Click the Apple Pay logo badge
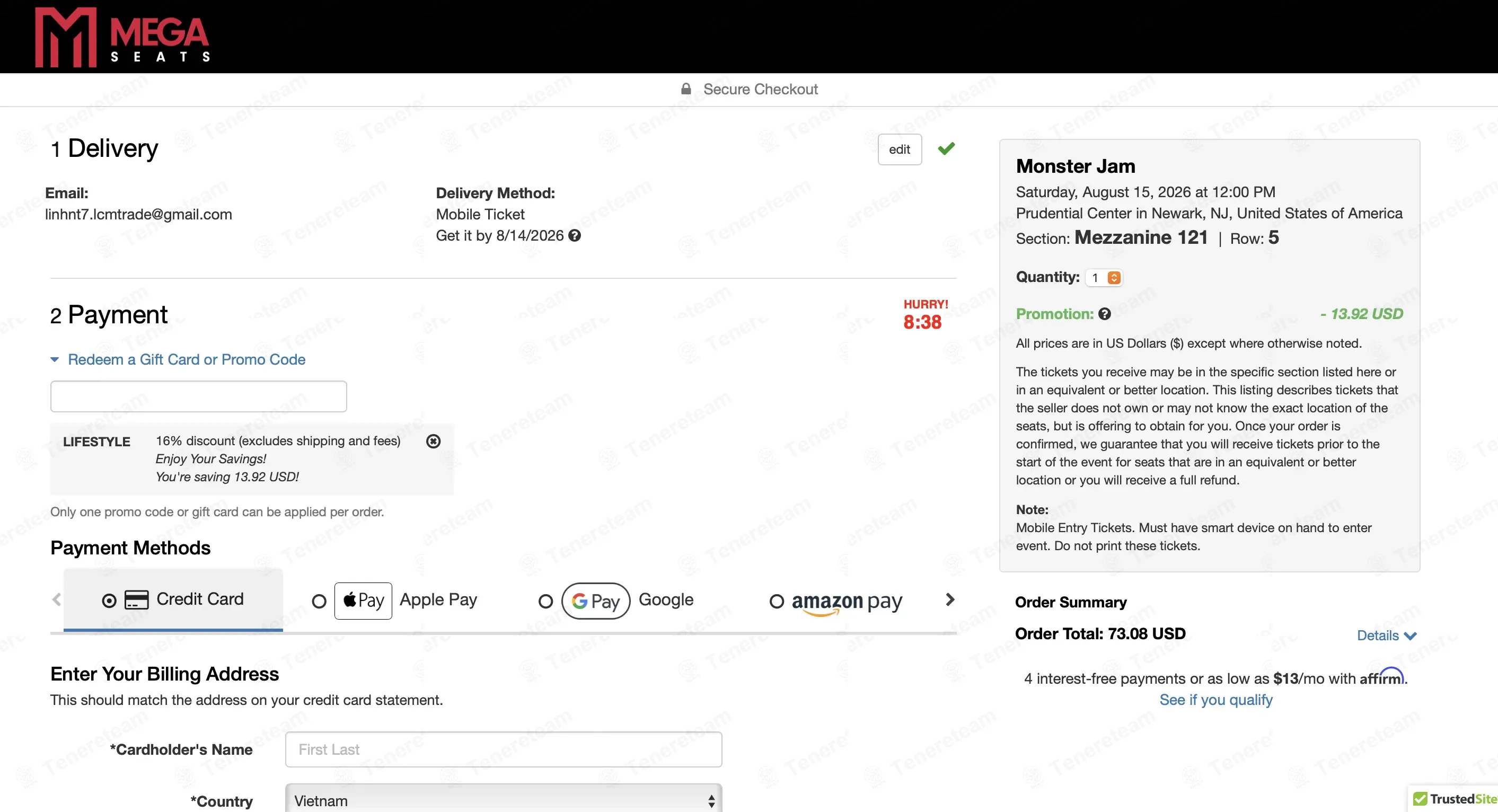This screenshot has height=812, width=1498. point(364,601)
